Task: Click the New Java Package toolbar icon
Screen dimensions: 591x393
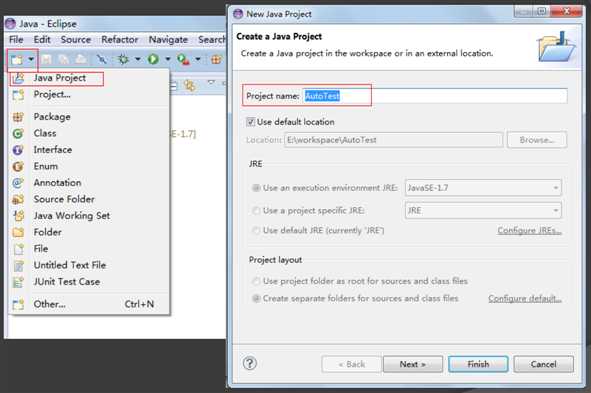Action: tap(216, 59)
